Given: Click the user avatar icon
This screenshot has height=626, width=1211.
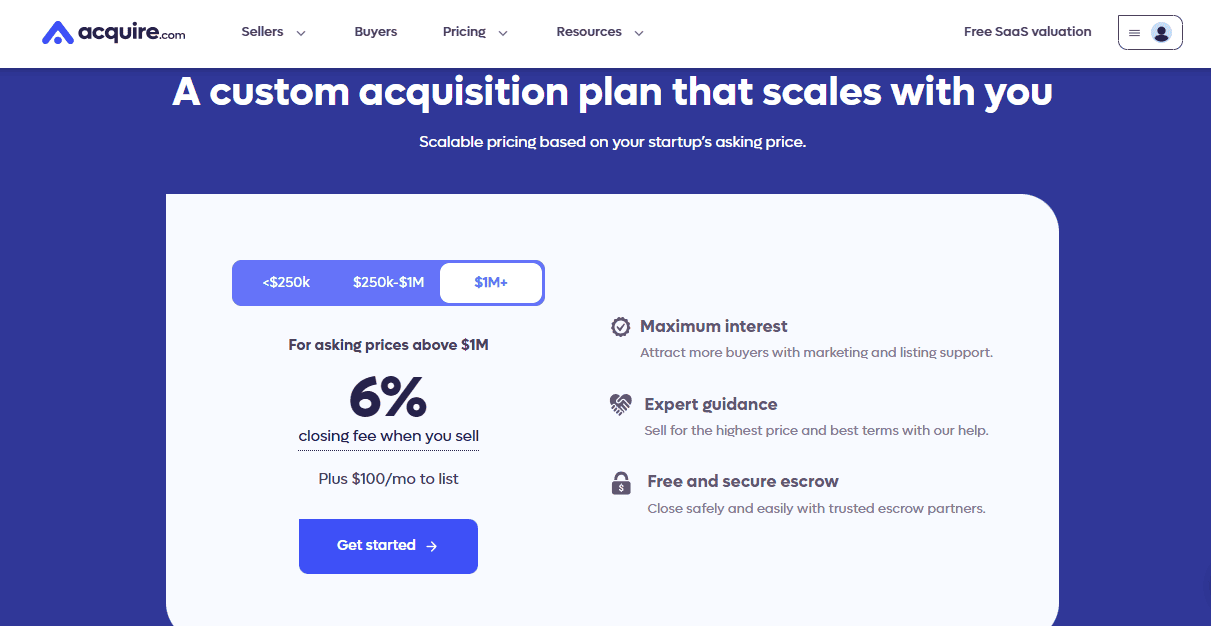Looking at the screenshot, I should click(x=1161, y=32).
